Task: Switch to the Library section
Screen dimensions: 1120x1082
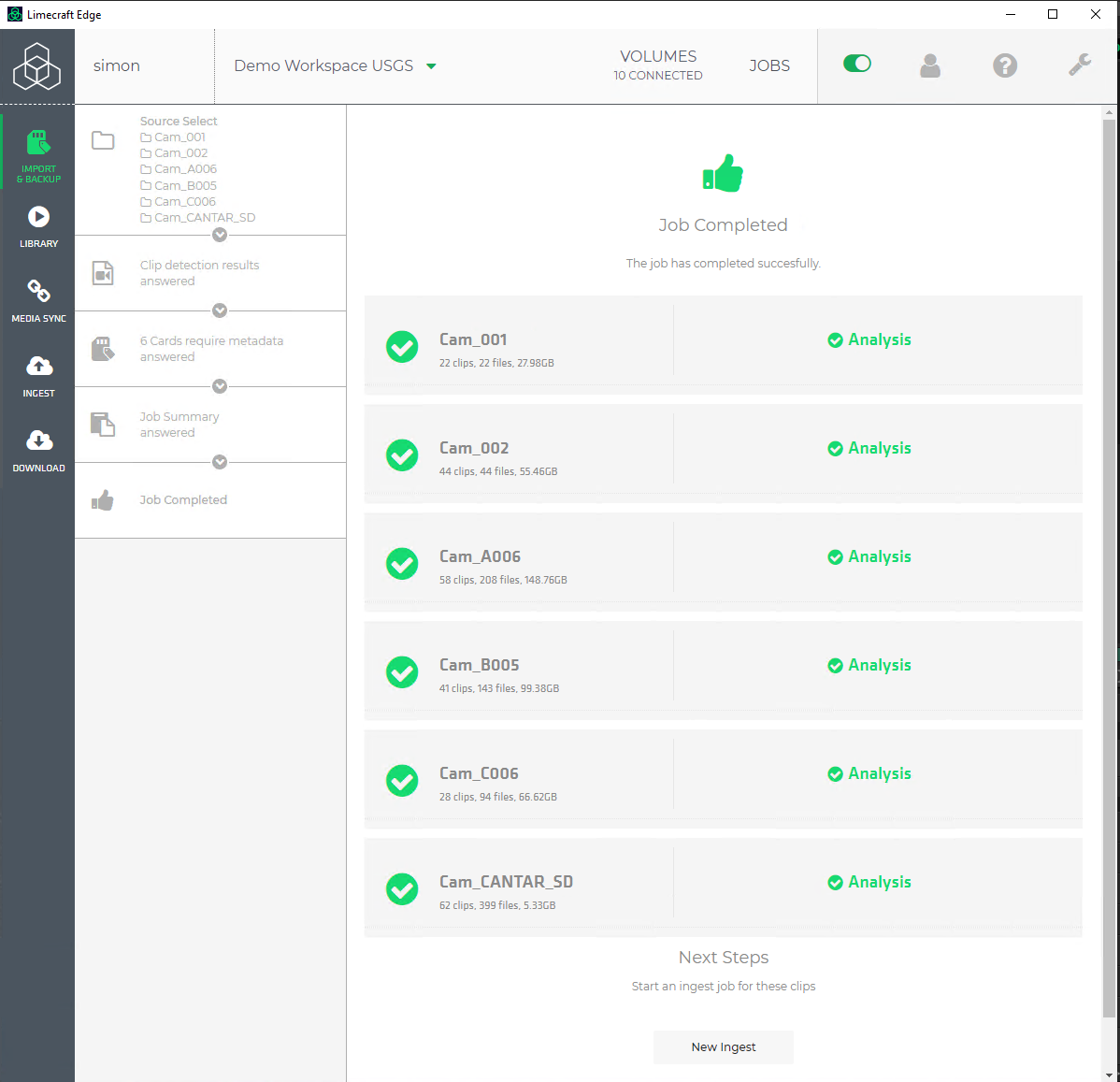Action: 38,224
